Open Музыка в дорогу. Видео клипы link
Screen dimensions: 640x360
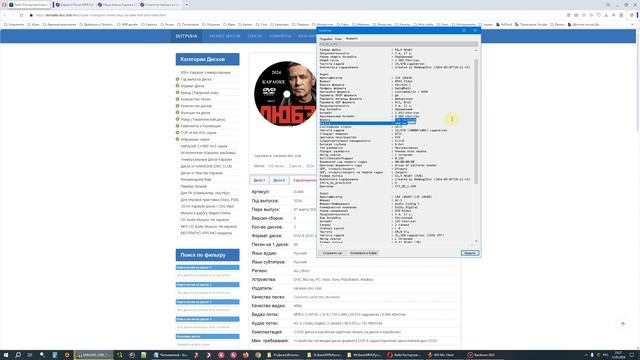click(x=206, y=213)
